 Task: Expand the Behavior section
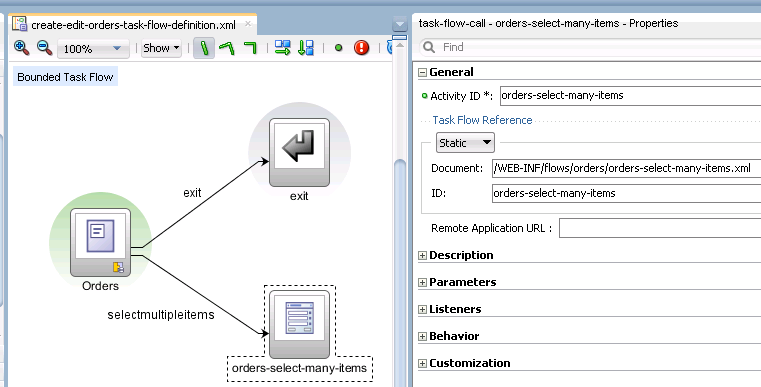422,337
